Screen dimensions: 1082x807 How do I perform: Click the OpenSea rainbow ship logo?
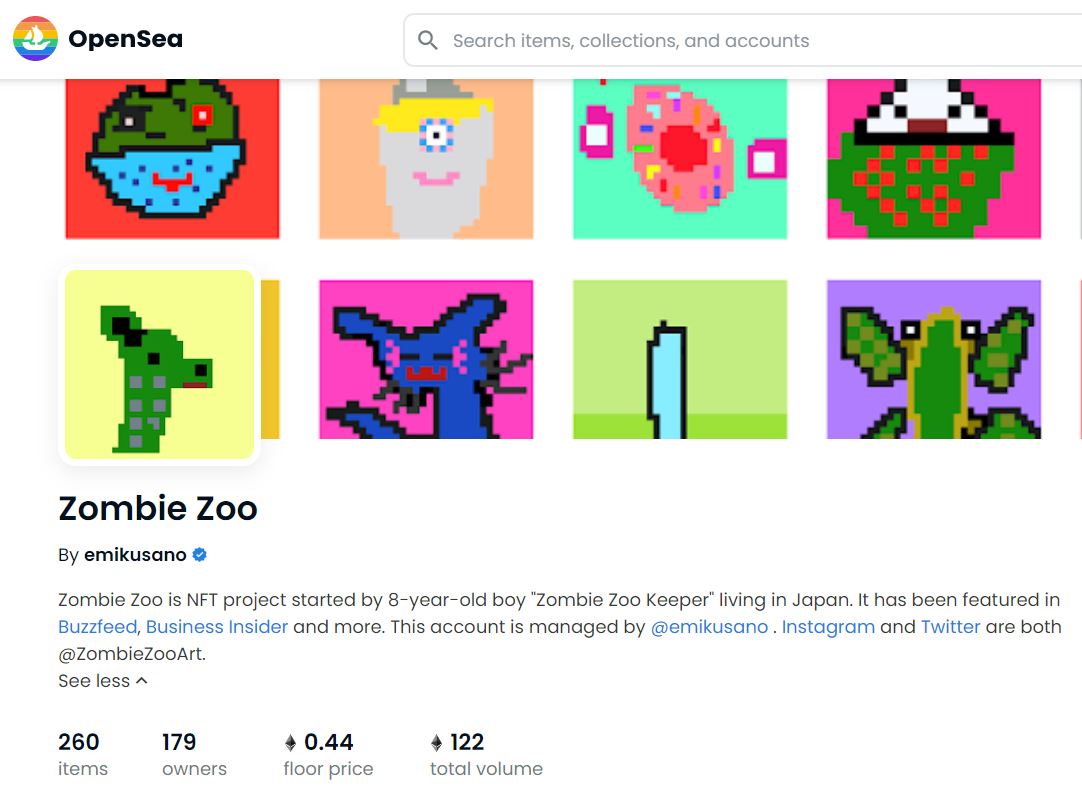[35, 39]
